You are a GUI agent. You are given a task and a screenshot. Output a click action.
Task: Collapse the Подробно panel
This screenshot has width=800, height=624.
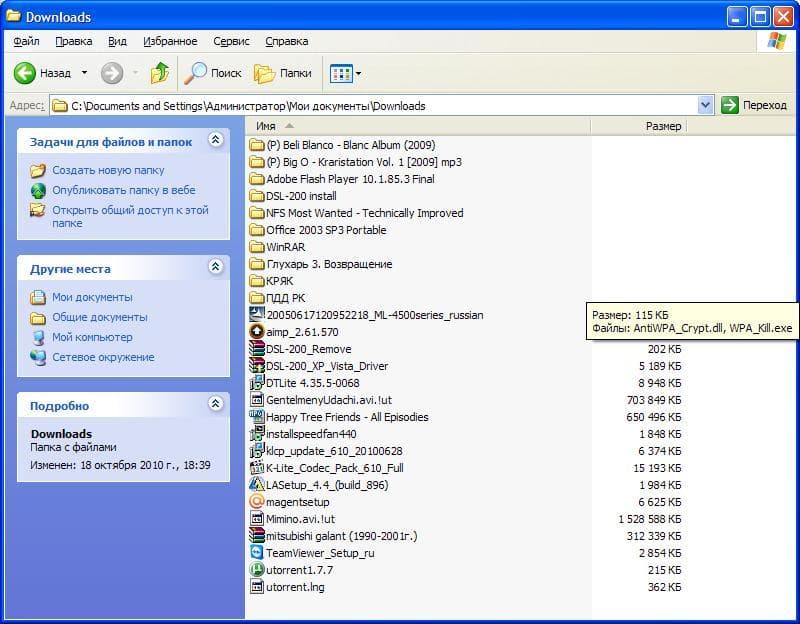(x=216, y=404)
